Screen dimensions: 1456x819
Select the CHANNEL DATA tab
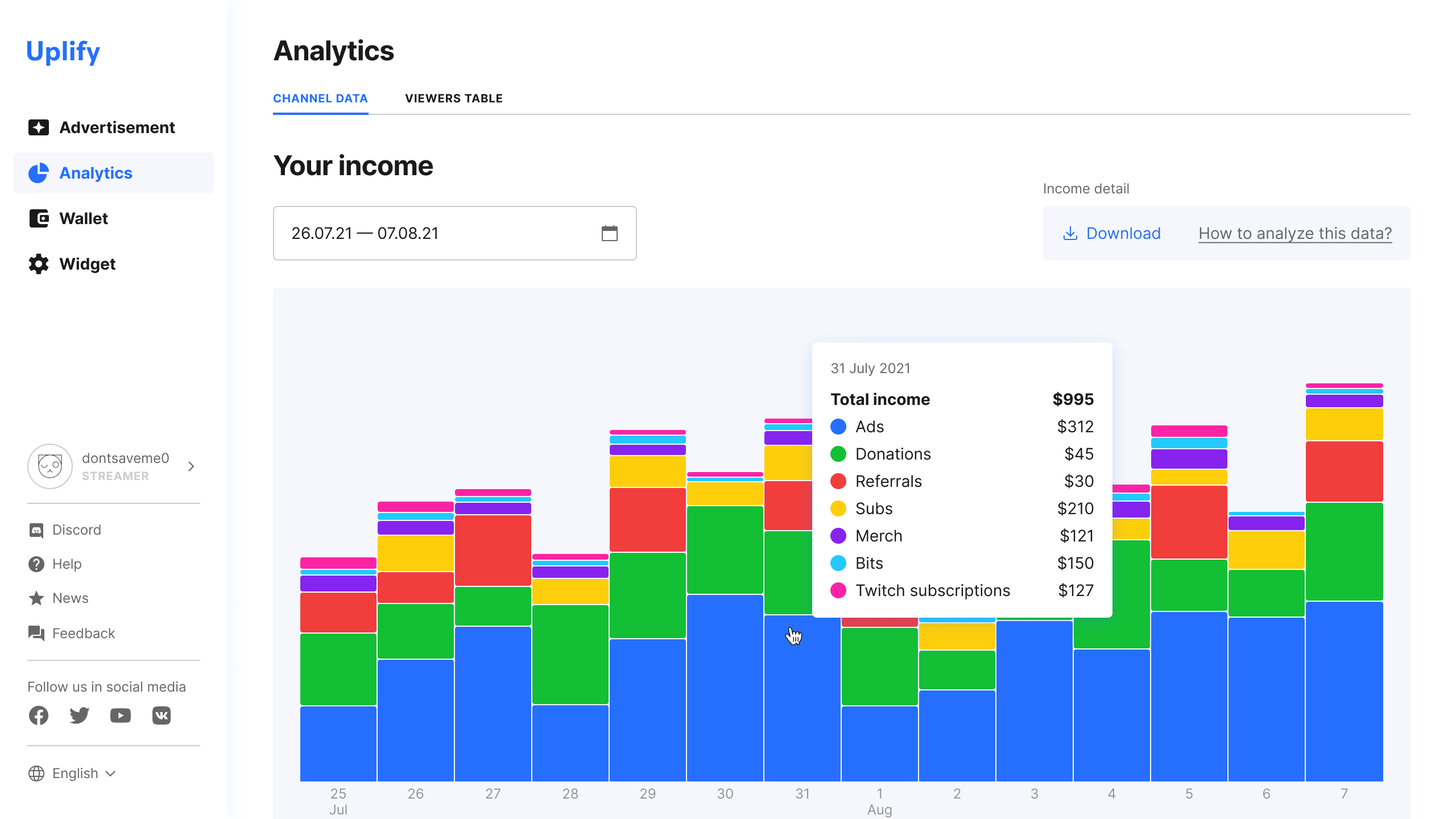[320, 98]
